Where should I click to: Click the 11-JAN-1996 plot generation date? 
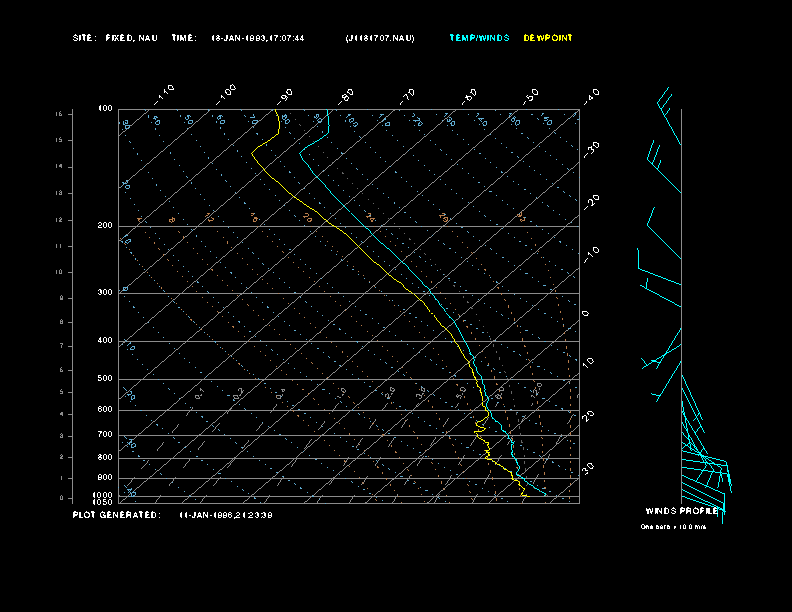(x=226, y=515)
